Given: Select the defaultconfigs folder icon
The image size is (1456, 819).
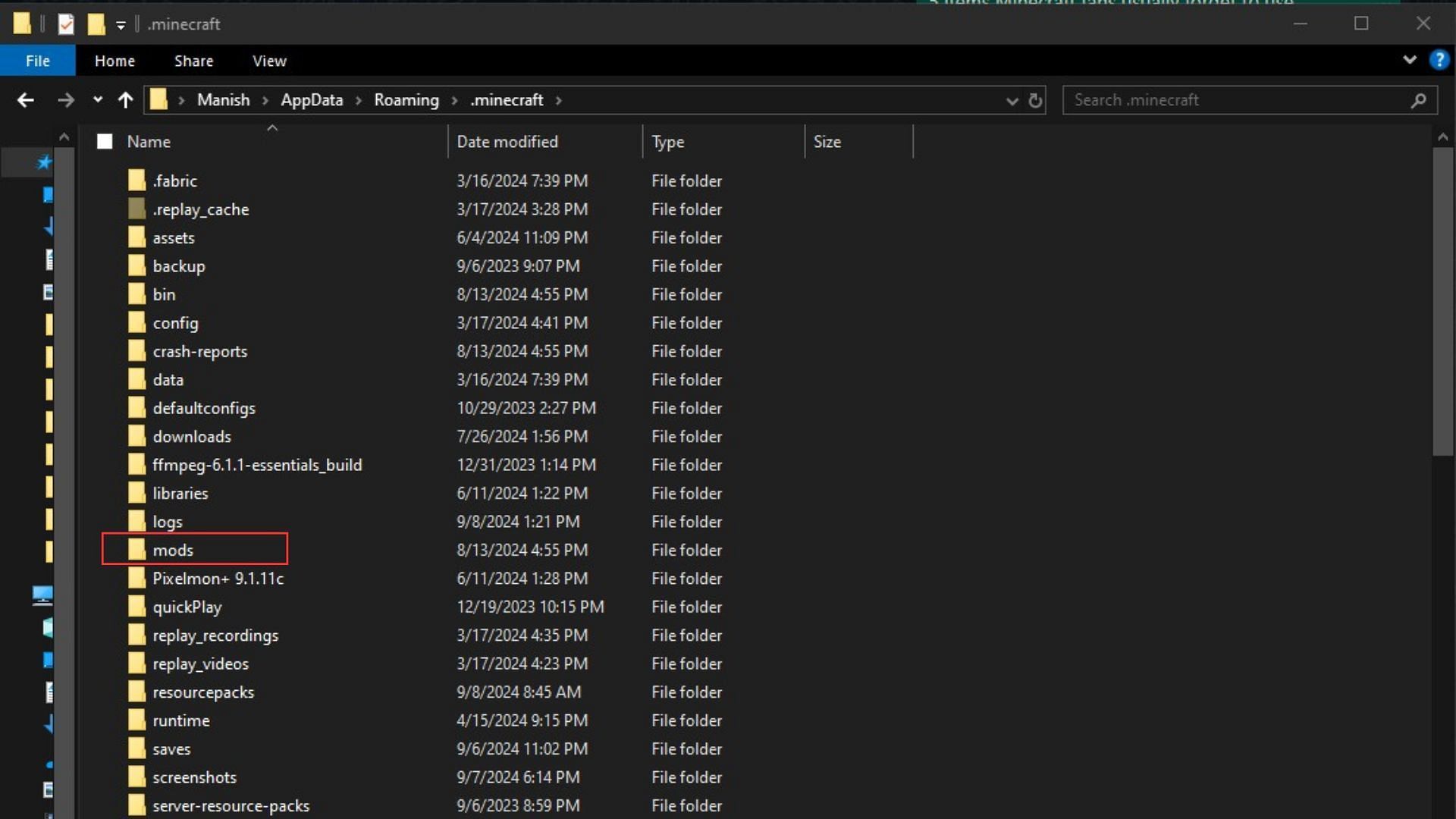Looking at the screenshot, I should click(136, 408).
